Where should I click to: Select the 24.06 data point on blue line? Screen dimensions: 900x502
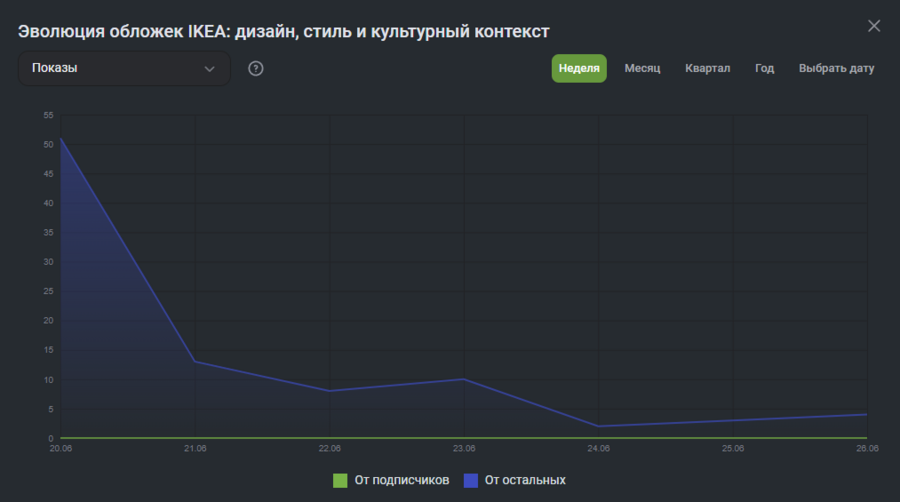598,426
